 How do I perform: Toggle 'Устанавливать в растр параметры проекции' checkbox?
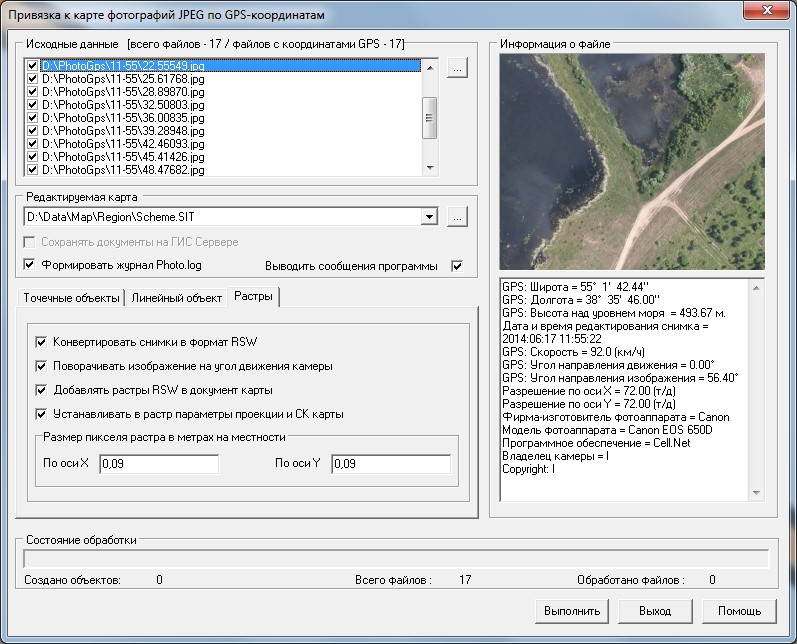point(41,414)
